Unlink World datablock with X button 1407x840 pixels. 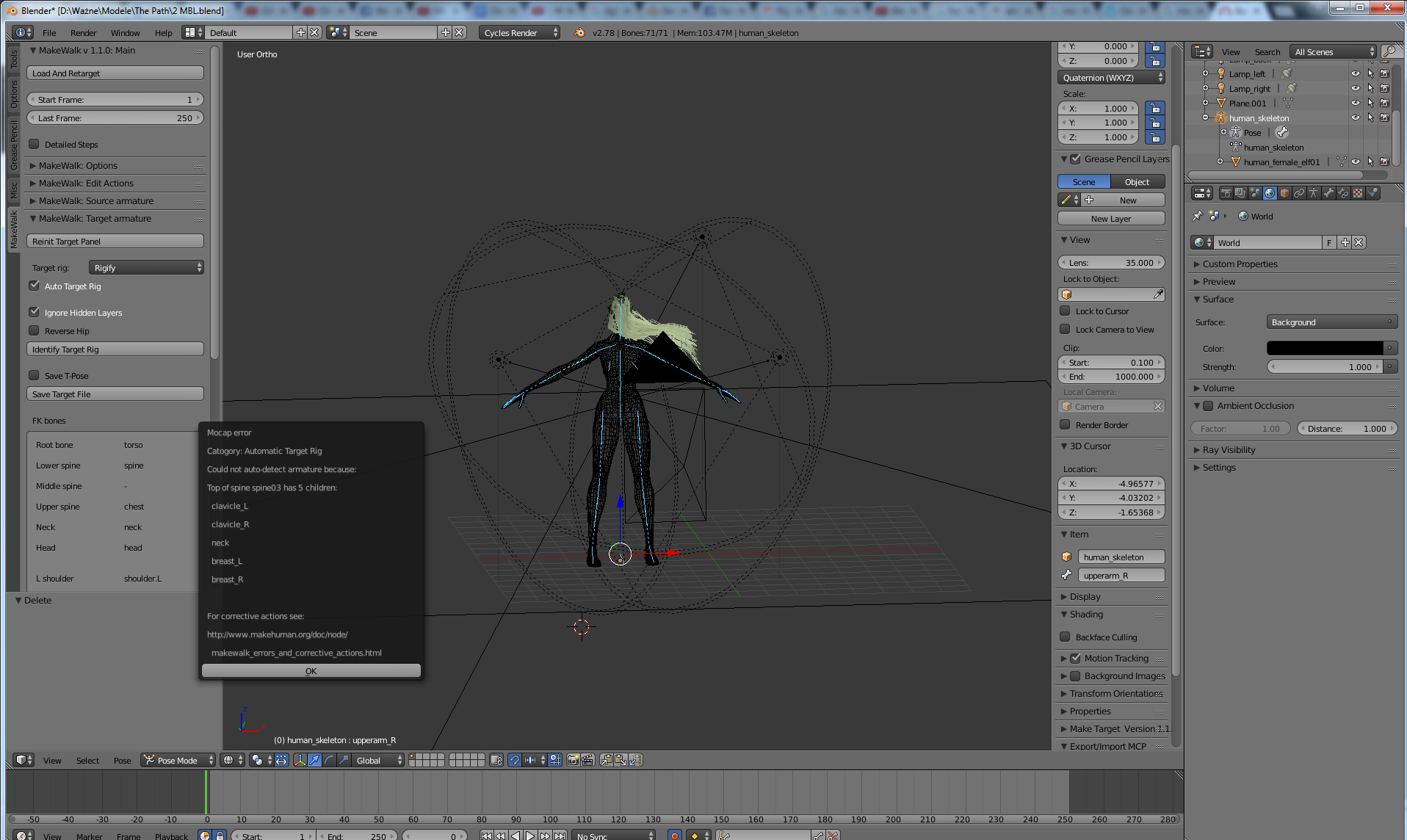click(1359, 242)
